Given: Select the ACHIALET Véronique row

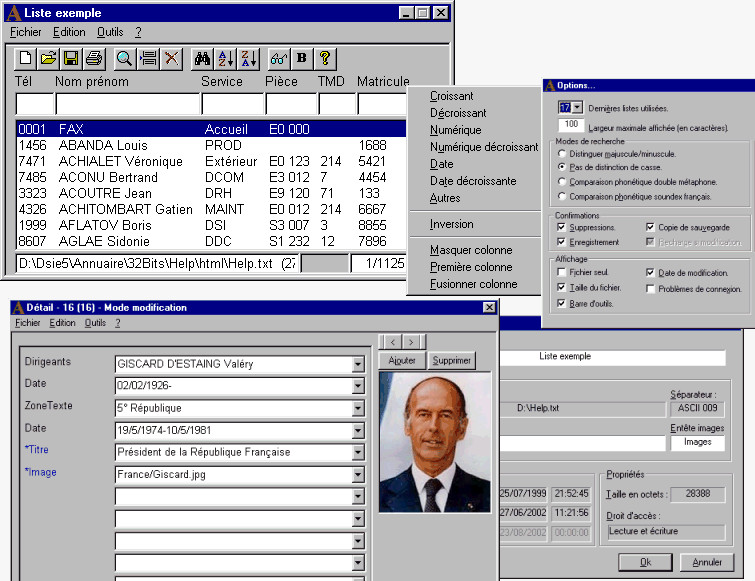Looking at the screenshot, I should pyautogui.click(x=211, y=161).
